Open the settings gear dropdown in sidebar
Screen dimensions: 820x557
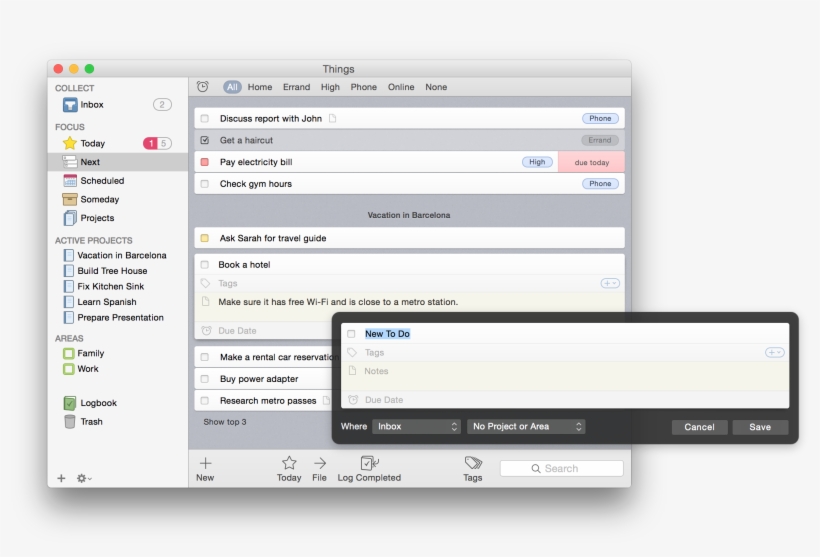pyautogui.click(x=84, y=478)
